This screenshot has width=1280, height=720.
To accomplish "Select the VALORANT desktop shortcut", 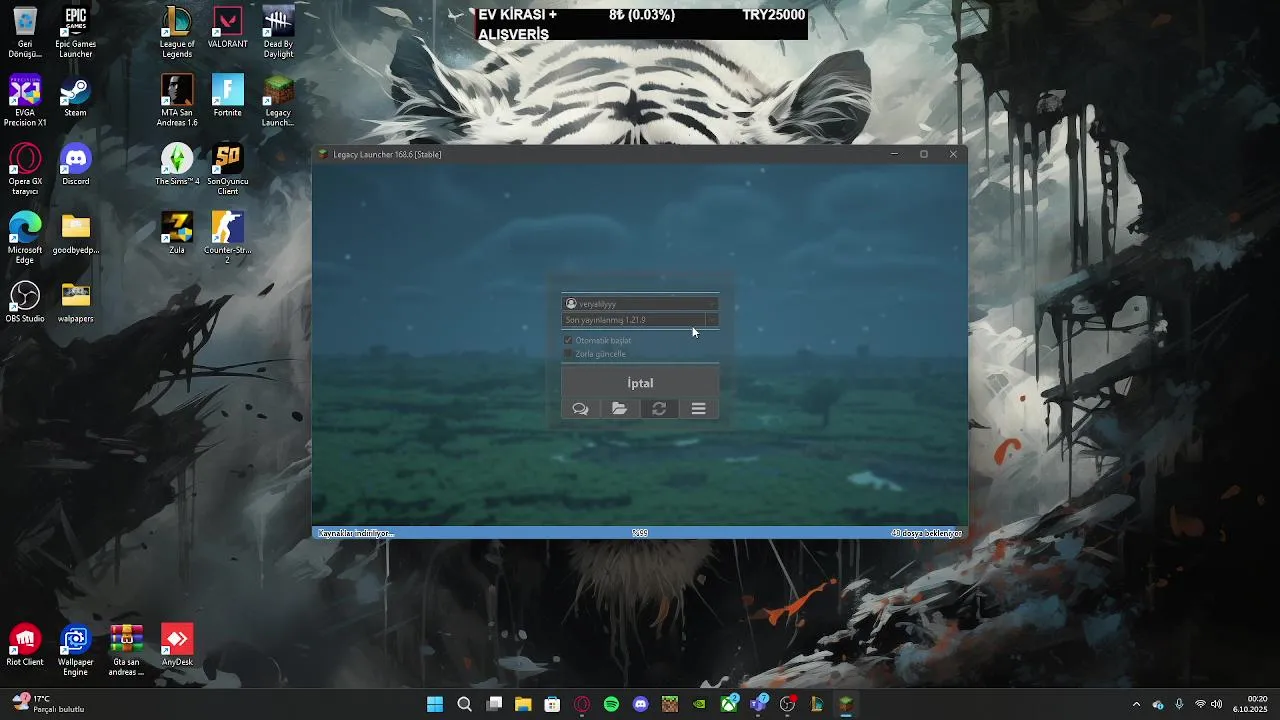I will coord(228,28).
